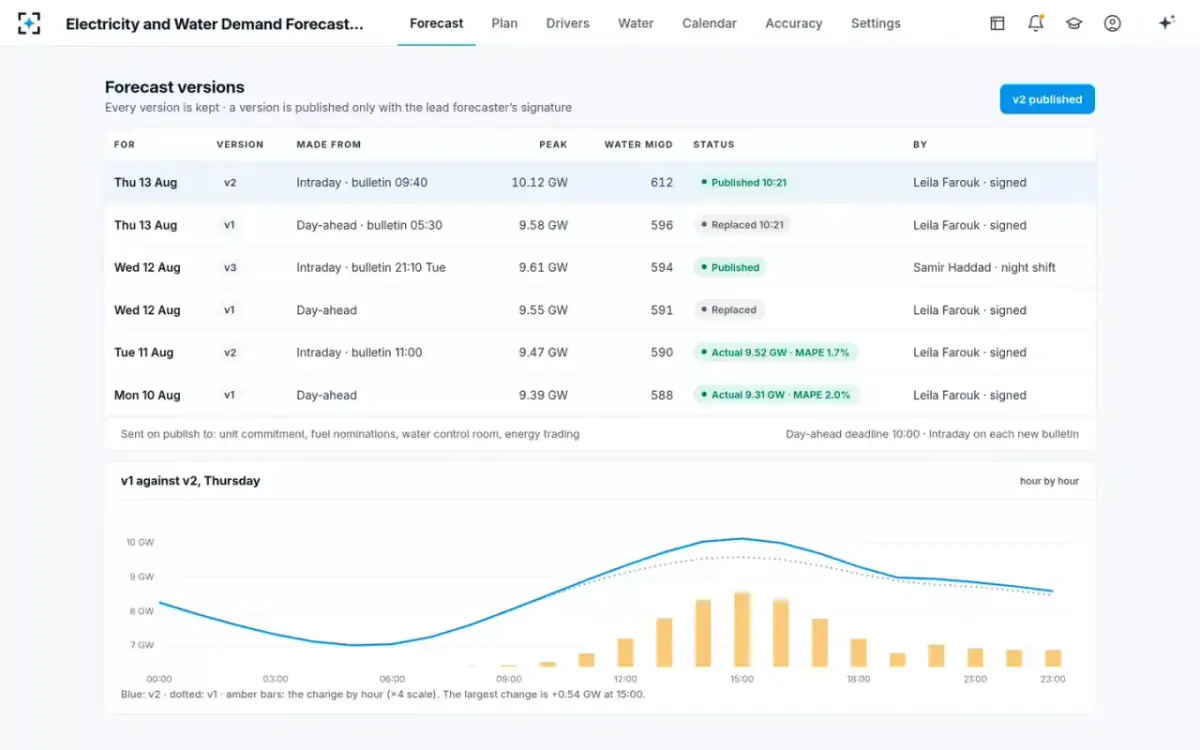The height and width of the screenshot is (750, 1200).
Task: Switch to the Forecast tab
Action: (x=437, y=23)
